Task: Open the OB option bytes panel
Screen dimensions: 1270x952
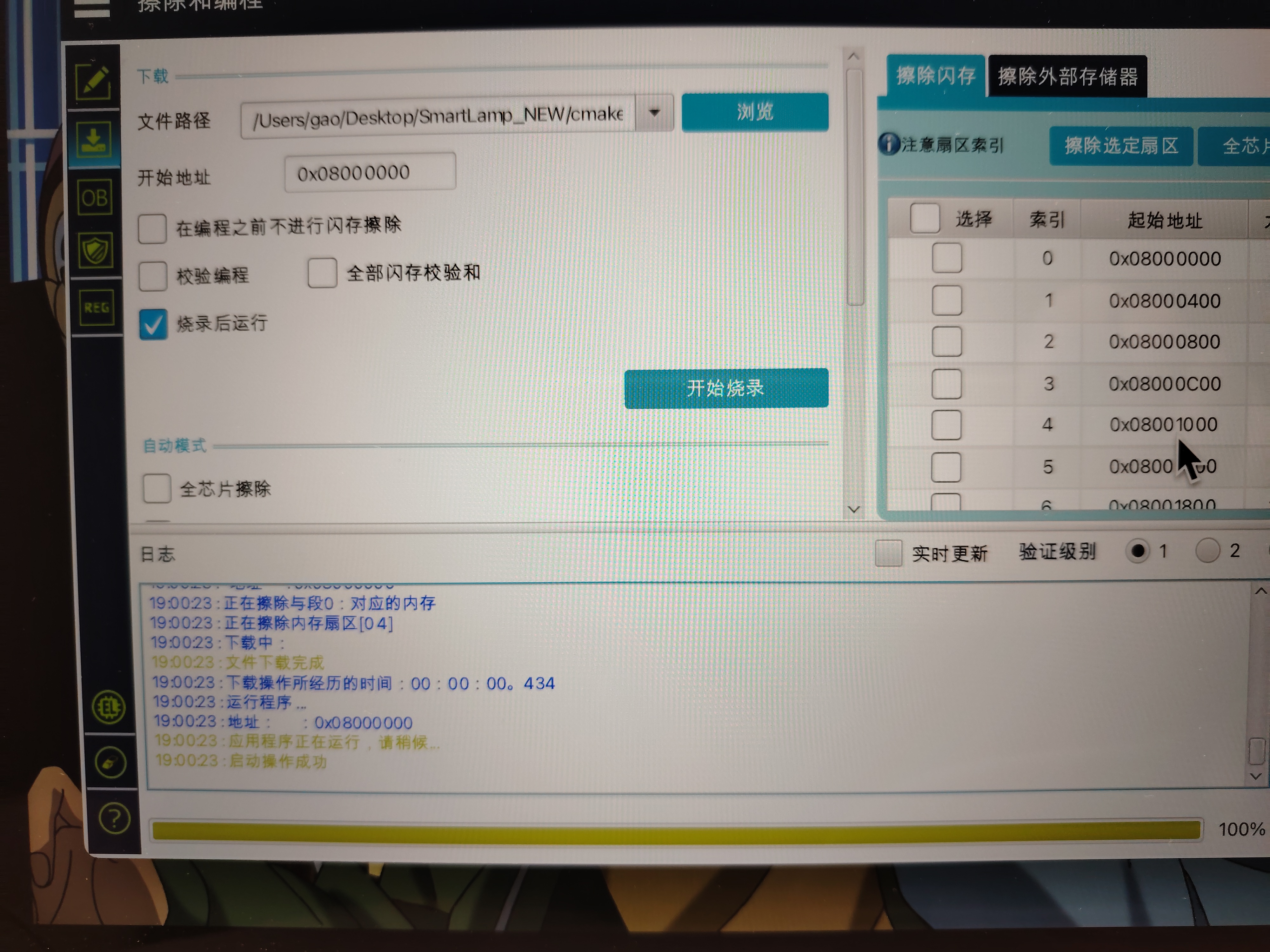Action: coord(94,198)
